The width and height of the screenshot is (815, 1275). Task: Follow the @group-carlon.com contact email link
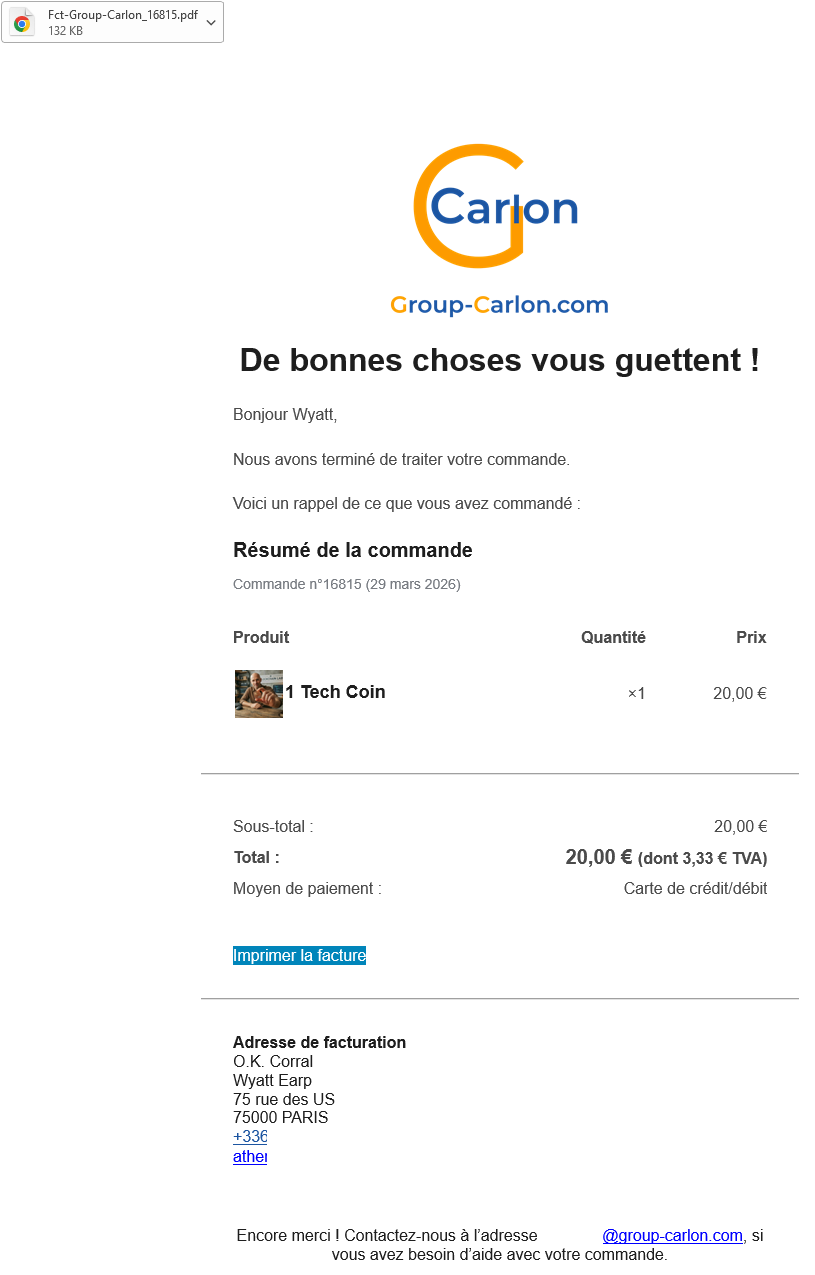[x=672, y=1236]
